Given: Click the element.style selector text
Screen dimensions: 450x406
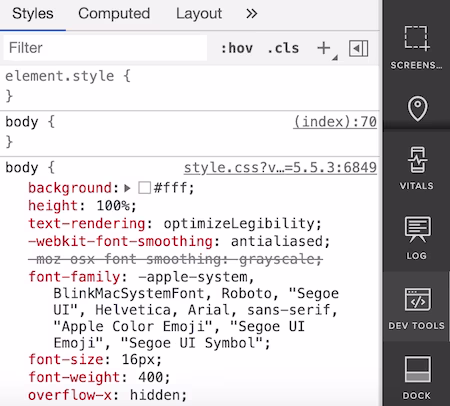Looking at the screenshot, I should point(60,76).
